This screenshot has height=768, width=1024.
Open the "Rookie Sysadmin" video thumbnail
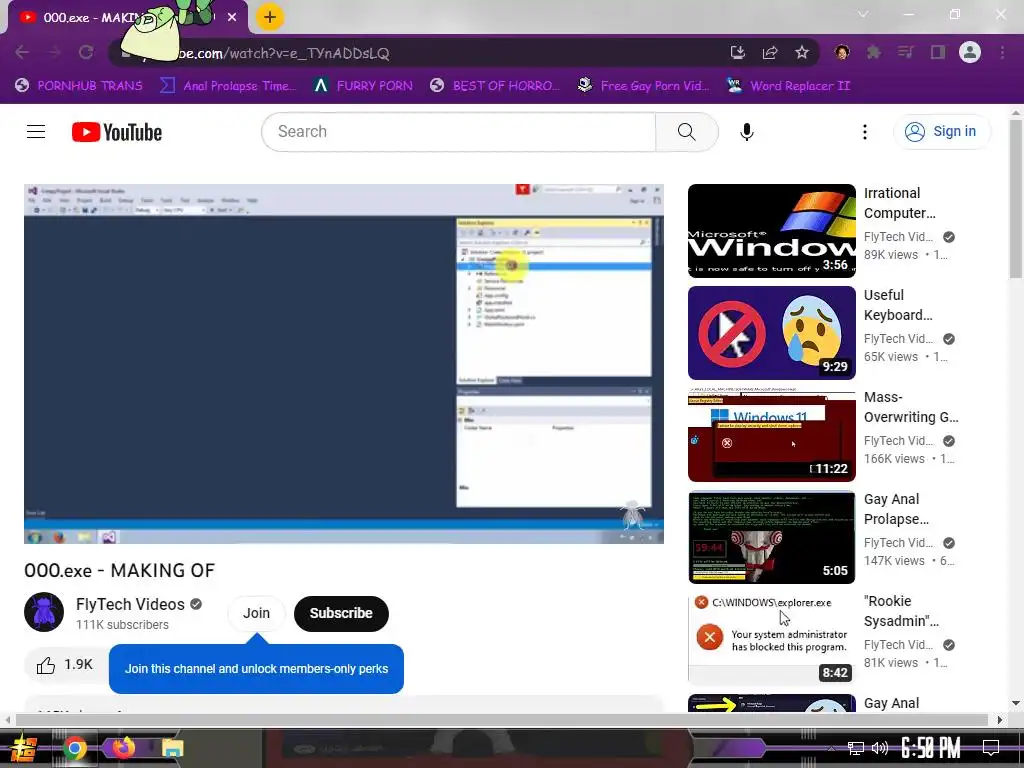[x=771, y=638]
